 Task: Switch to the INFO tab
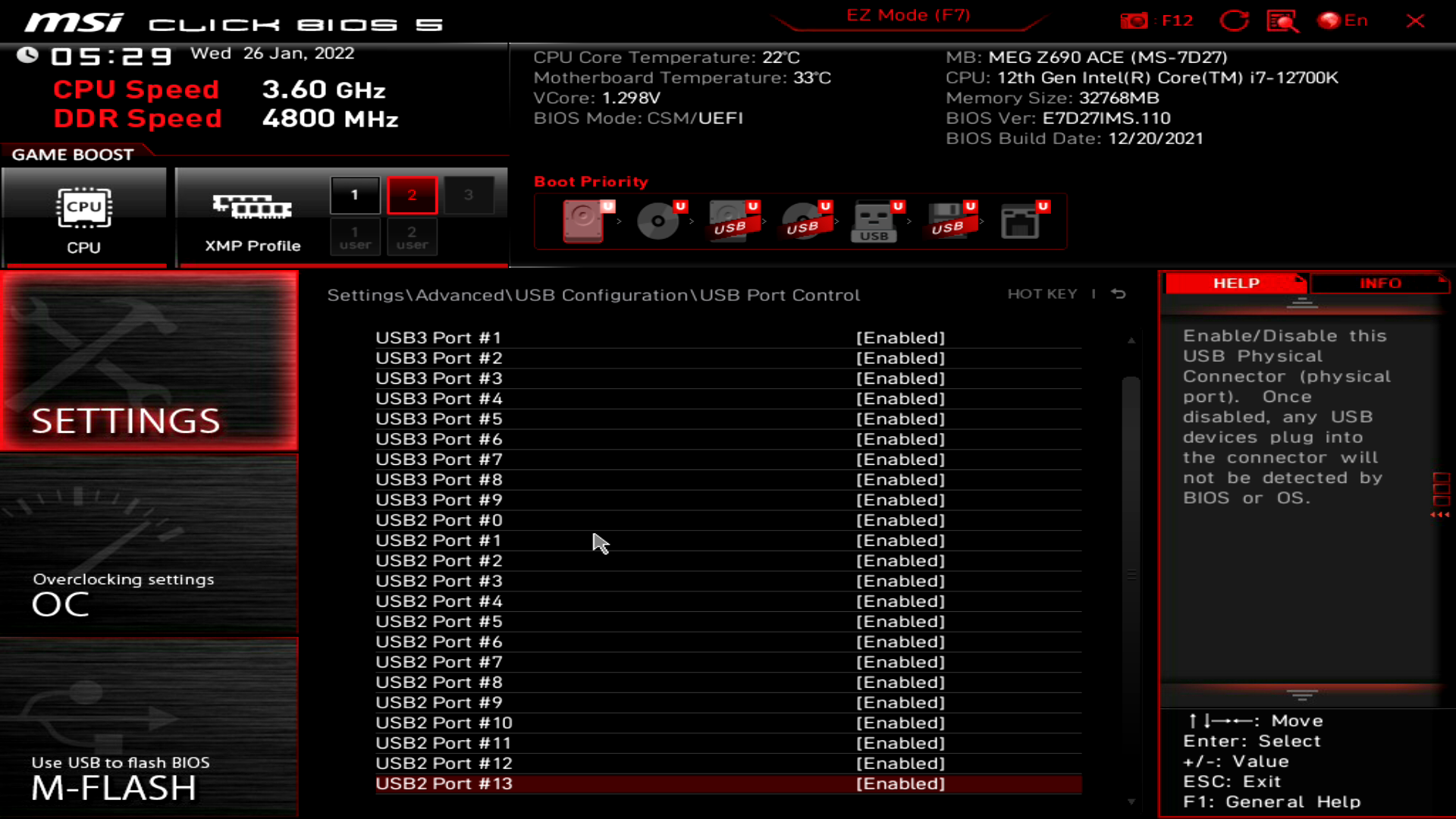tap(1379, 283)
